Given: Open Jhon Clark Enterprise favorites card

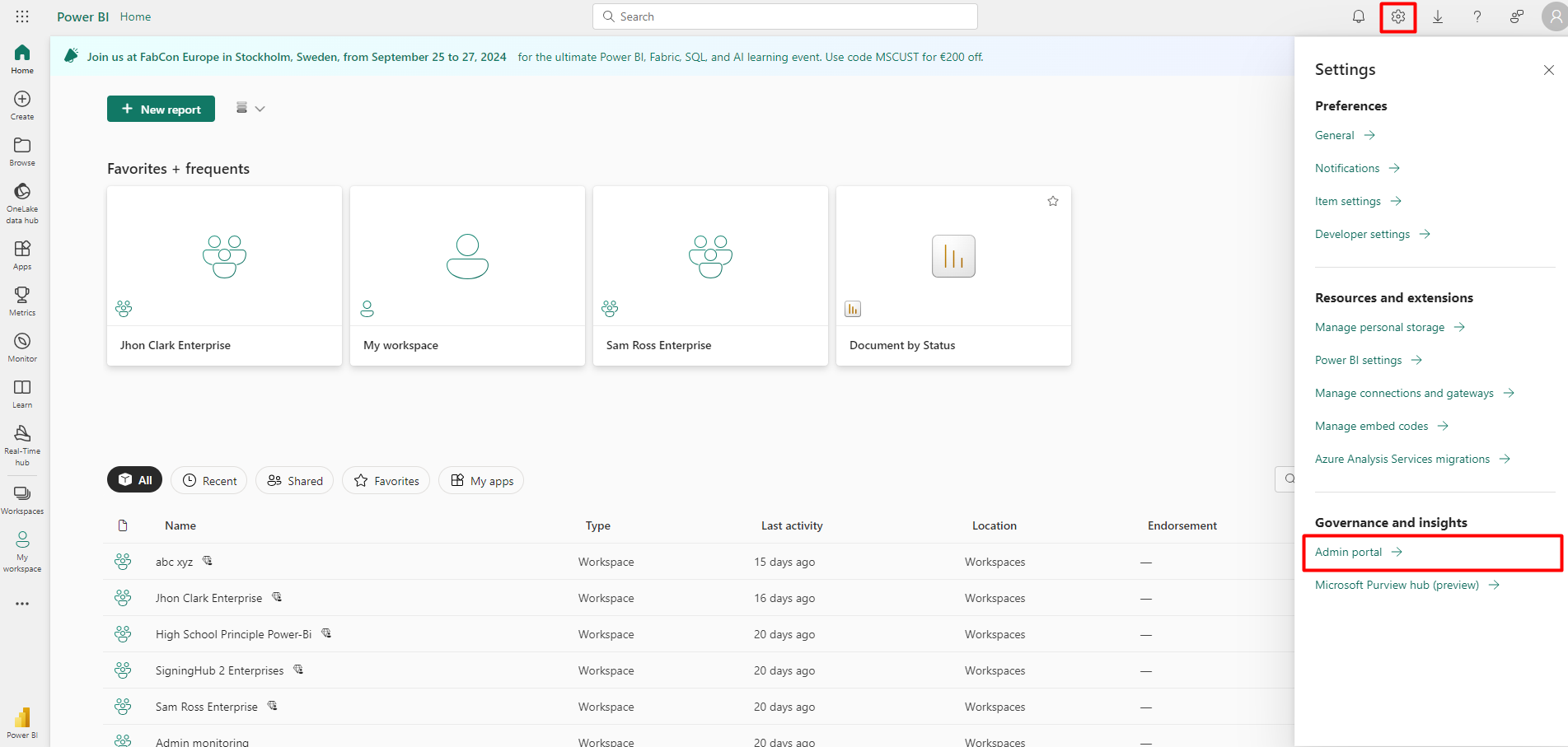Looking at the screenshot, I should point(224,276).
